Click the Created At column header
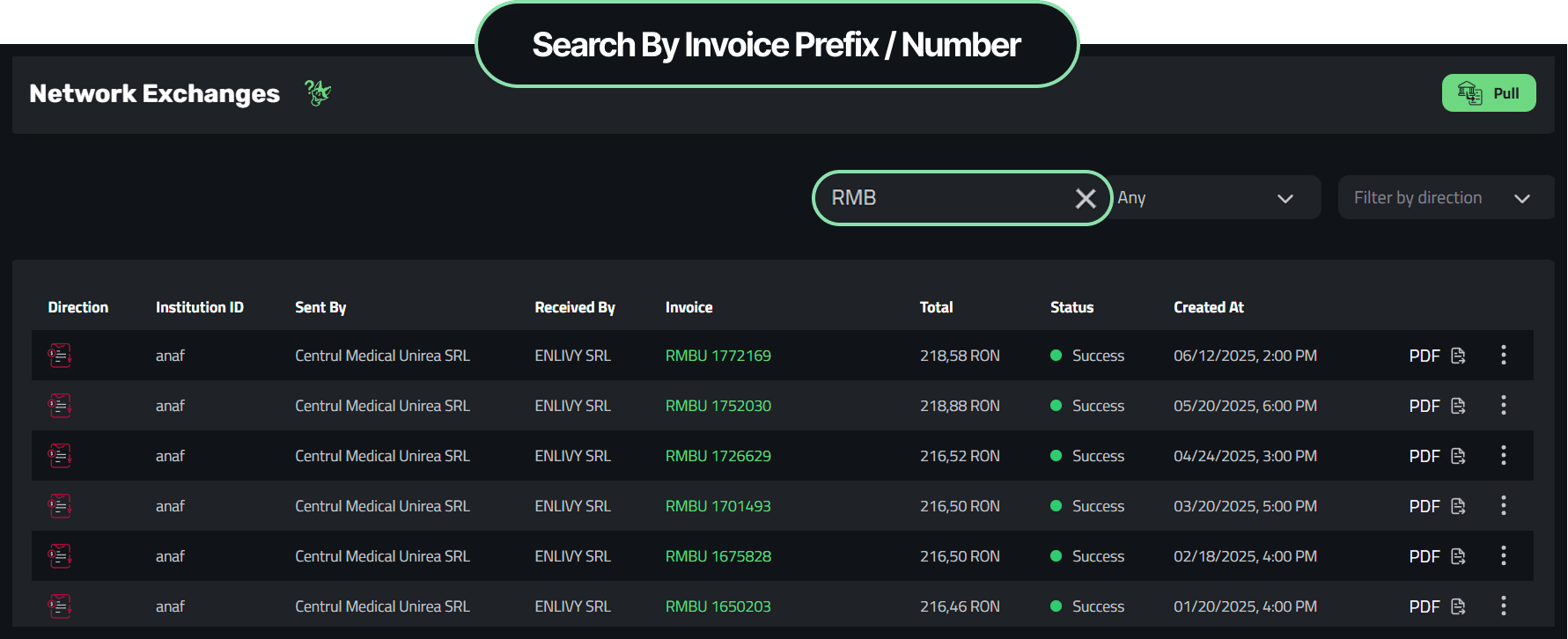Viewport: 1568px width, 639px height. (x=1208, y=307)
